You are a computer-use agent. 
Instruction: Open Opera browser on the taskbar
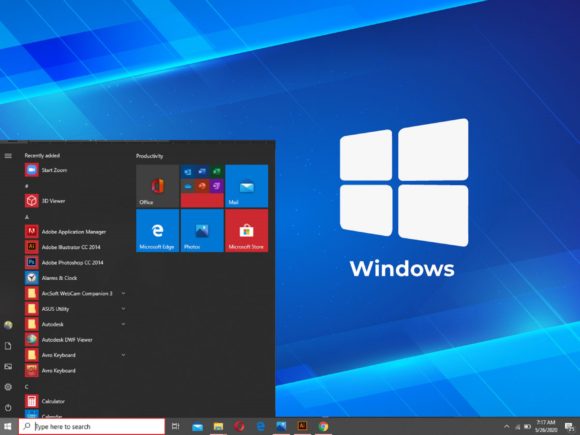[x=239, y=426]
